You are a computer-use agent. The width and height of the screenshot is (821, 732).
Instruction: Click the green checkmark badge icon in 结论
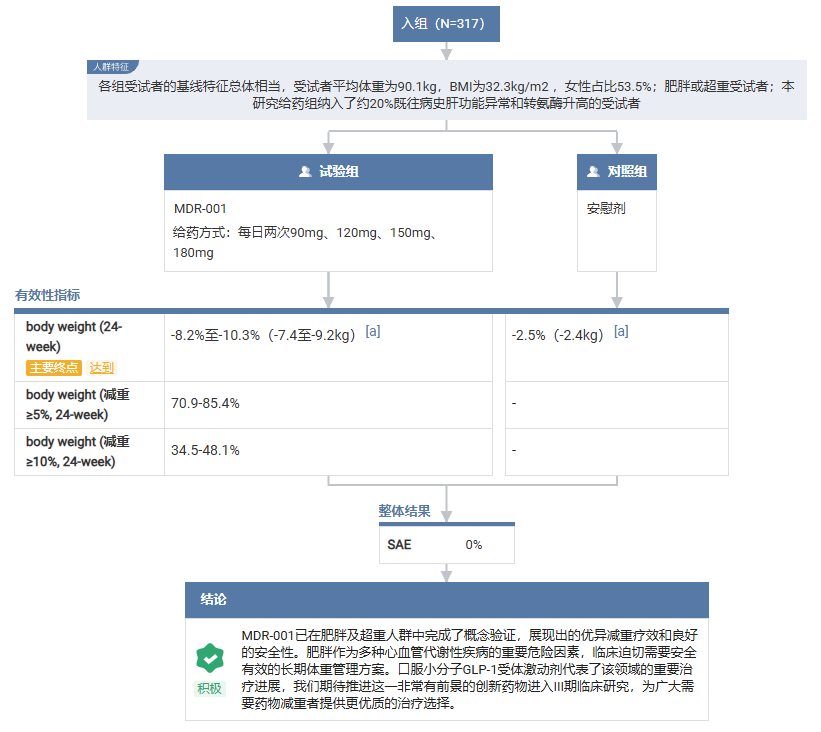tap(209, 658)
